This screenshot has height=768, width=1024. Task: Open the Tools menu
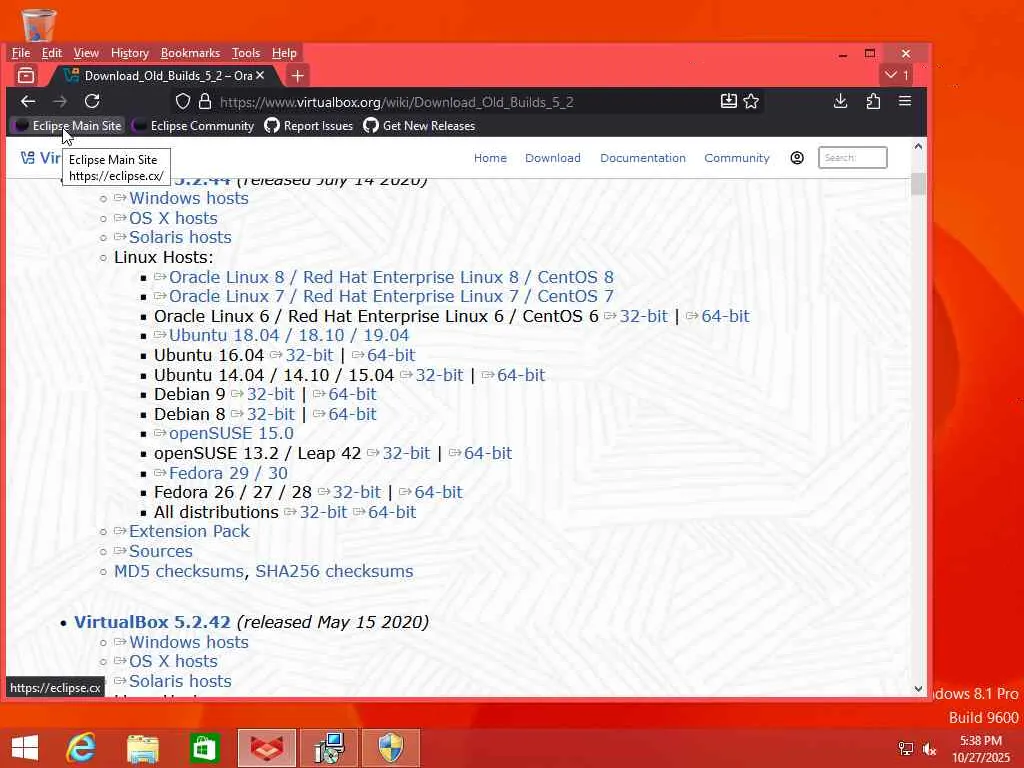(x=246, y=53)
